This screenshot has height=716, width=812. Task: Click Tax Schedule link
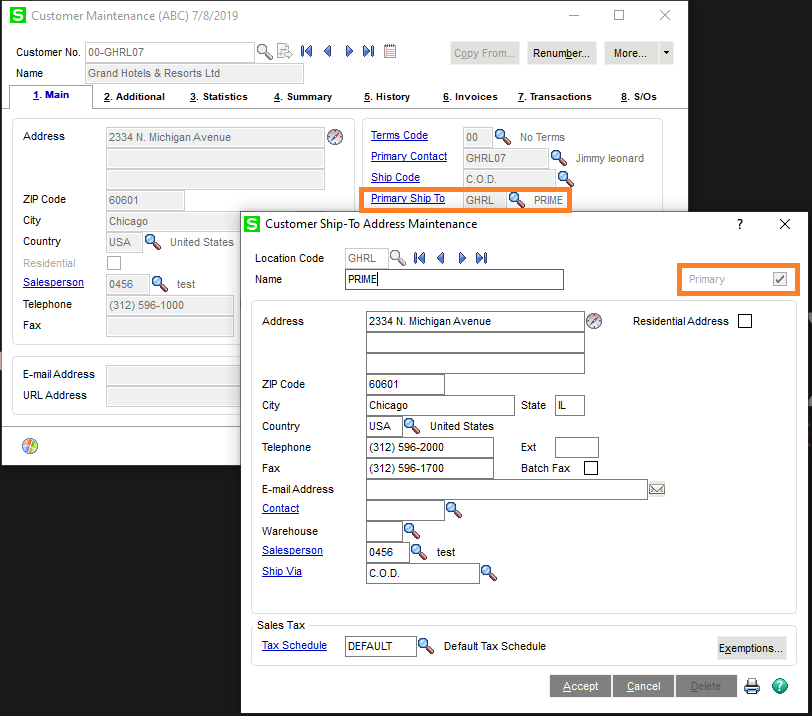click(294, 645)
